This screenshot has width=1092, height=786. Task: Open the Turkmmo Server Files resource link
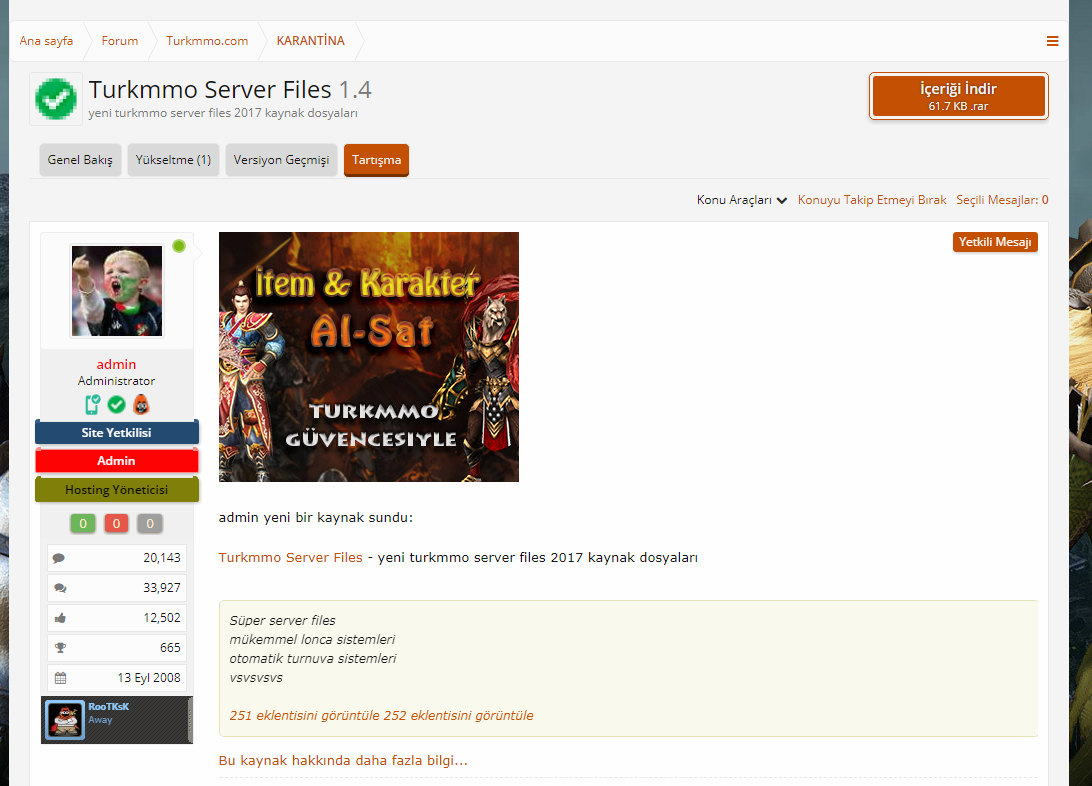pyautogui.click(x=290, y=558)
